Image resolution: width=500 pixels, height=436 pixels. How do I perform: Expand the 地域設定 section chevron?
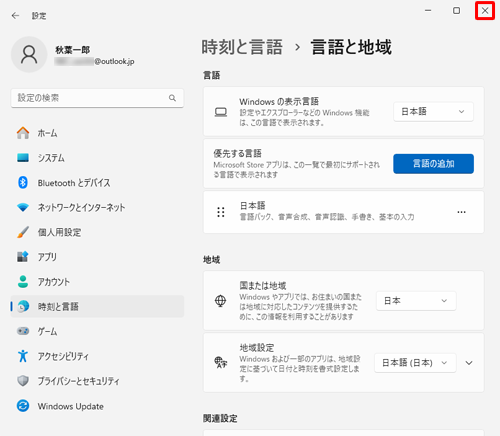(469, 363)
